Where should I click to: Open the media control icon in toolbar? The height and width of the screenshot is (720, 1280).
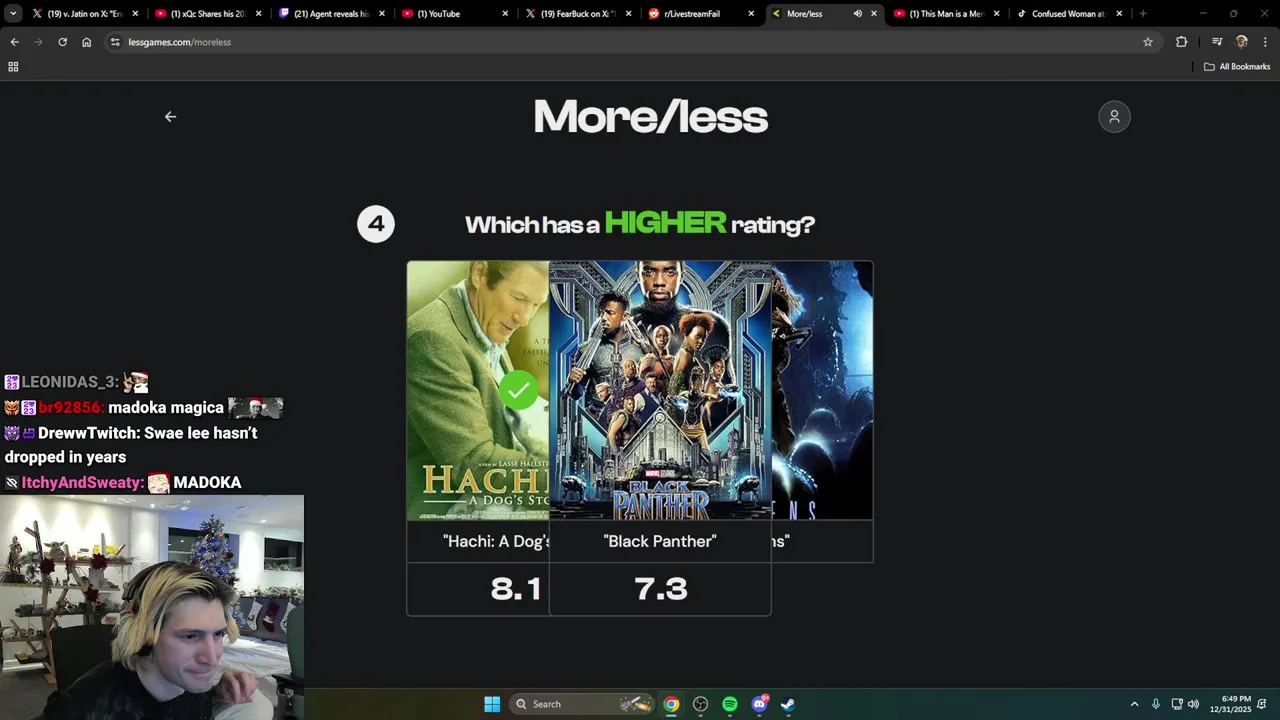[x=1217, y=42]
